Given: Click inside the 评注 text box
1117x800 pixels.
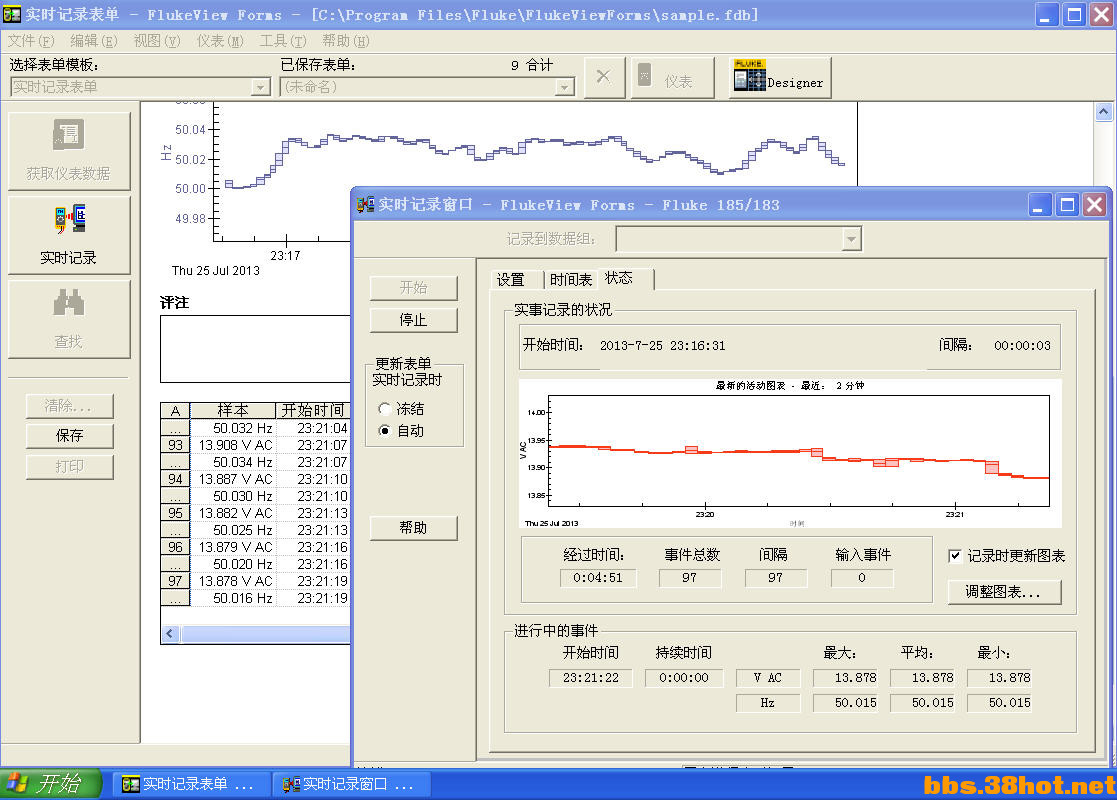Looking at the screenshot, I should tap(255, 349).
